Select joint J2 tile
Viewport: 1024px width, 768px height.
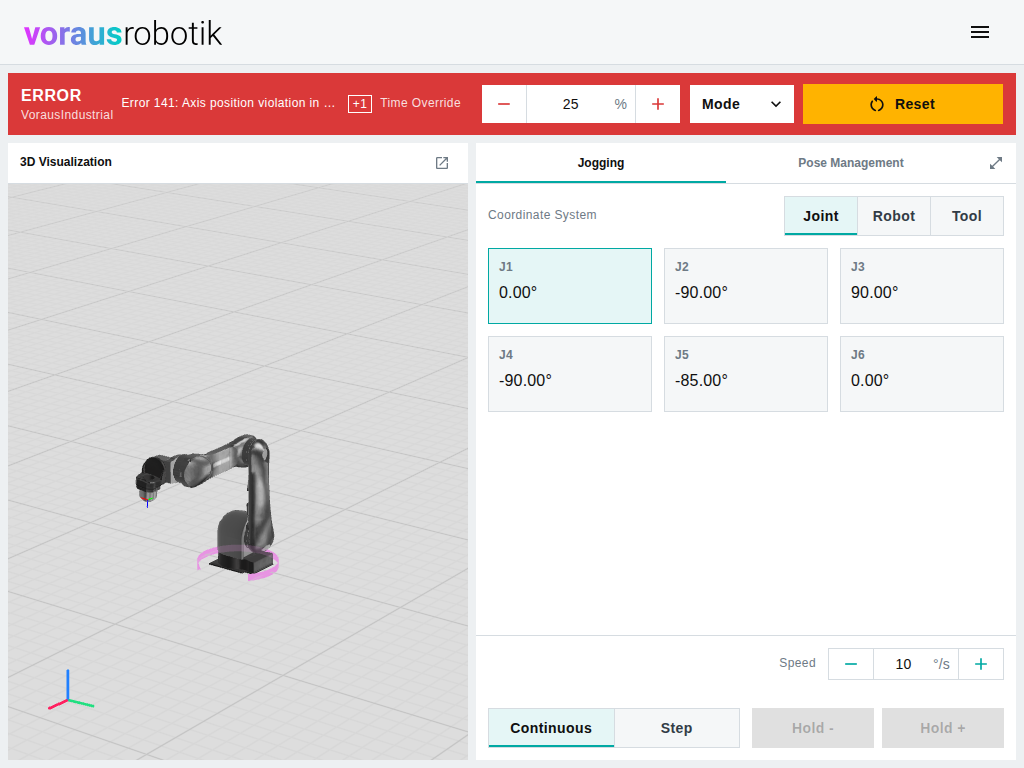(x=746, y=286)
